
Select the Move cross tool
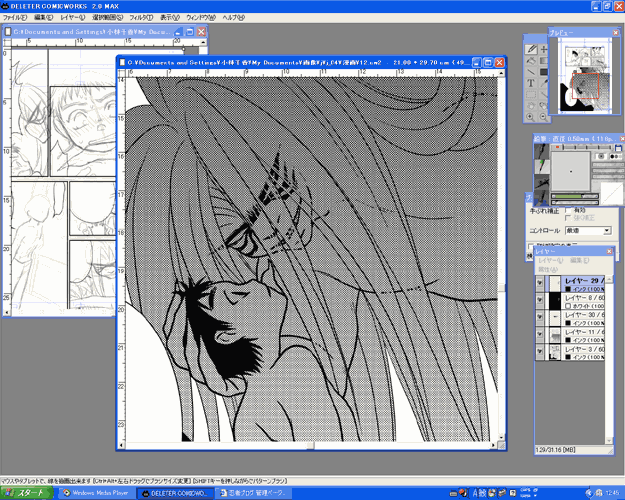(x=543, y=49)
